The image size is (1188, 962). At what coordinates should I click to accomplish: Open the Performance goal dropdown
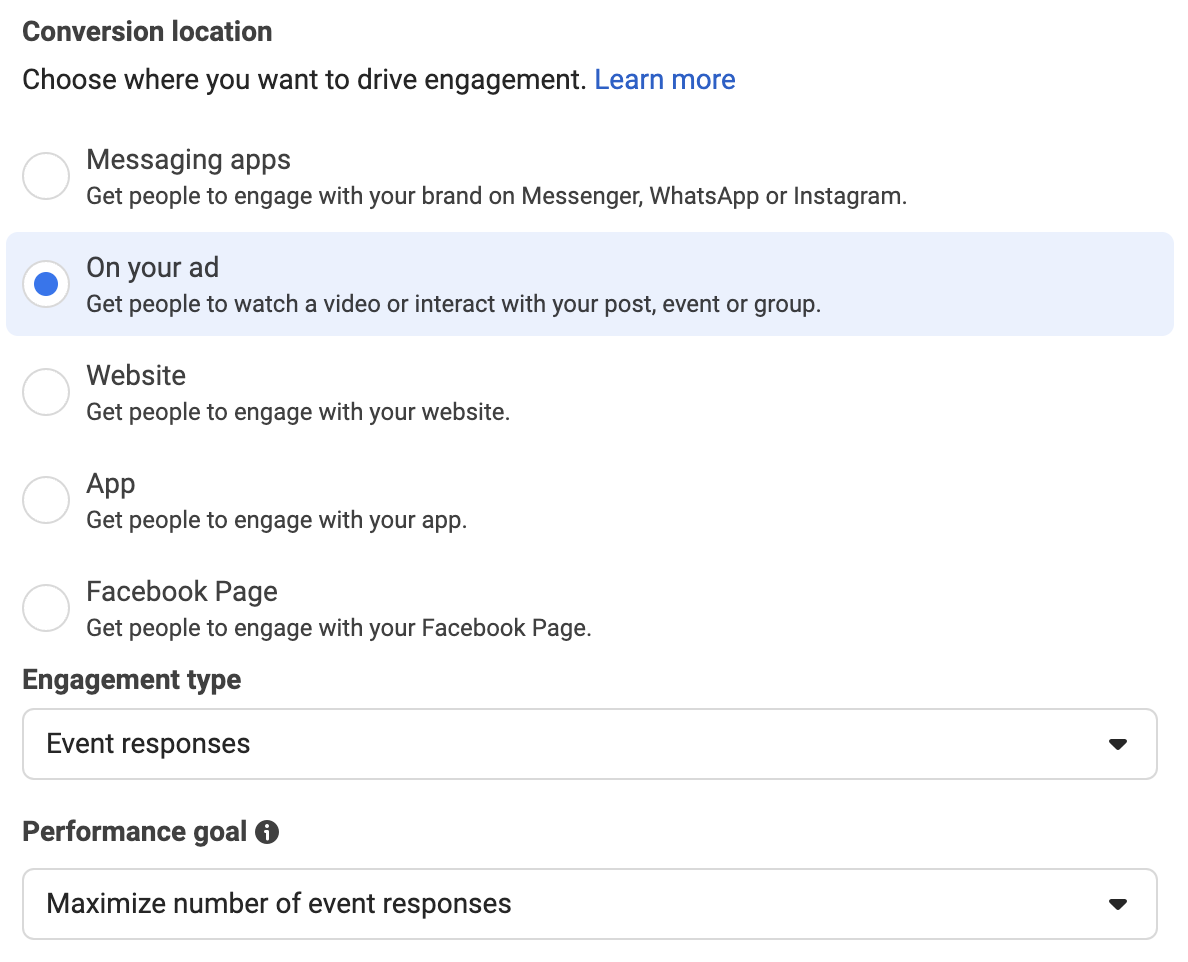pos(589,904)
